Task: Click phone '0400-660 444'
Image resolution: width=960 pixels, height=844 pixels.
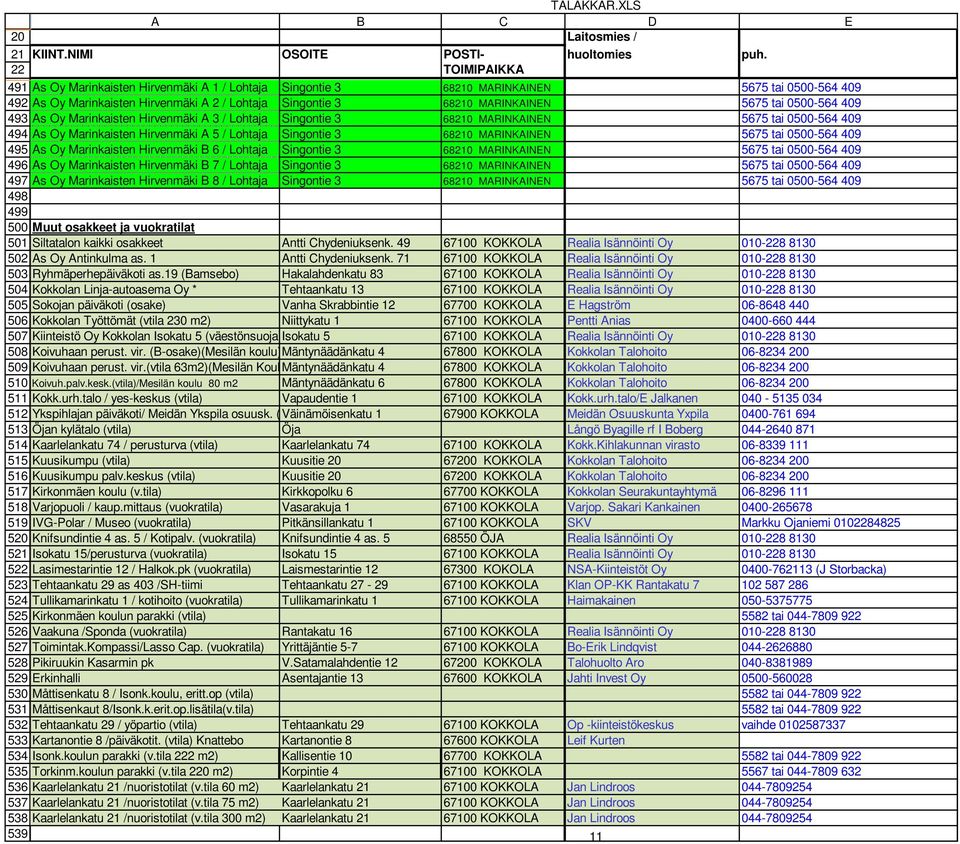Action: [x=848, y=321]
